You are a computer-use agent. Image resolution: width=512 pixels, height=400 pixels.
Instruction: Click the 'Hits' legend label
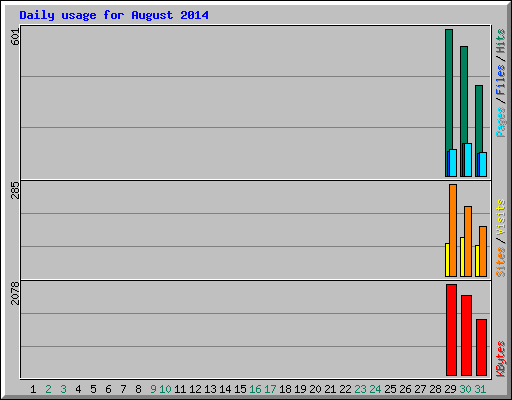500,41
